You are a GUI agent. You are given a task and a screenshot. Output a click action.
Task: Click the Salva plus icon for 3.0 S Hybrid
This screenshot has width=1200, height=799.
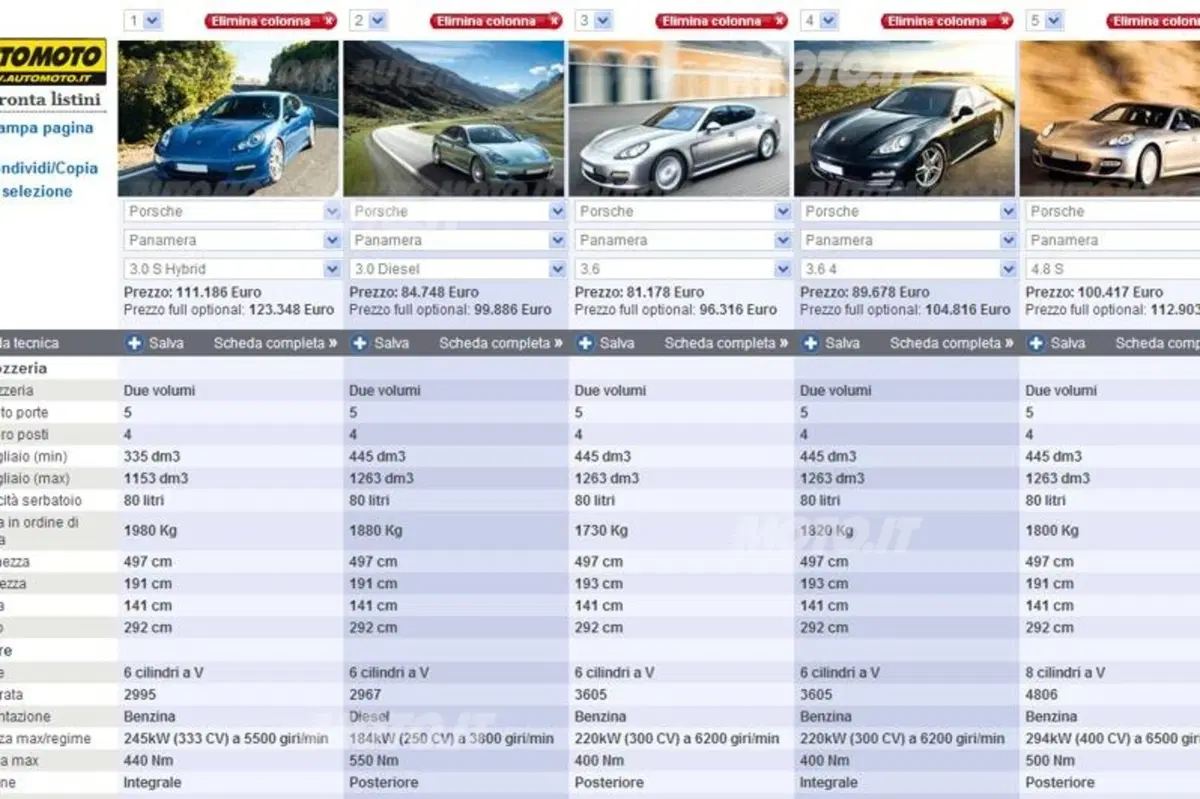(x=135, y=343)
